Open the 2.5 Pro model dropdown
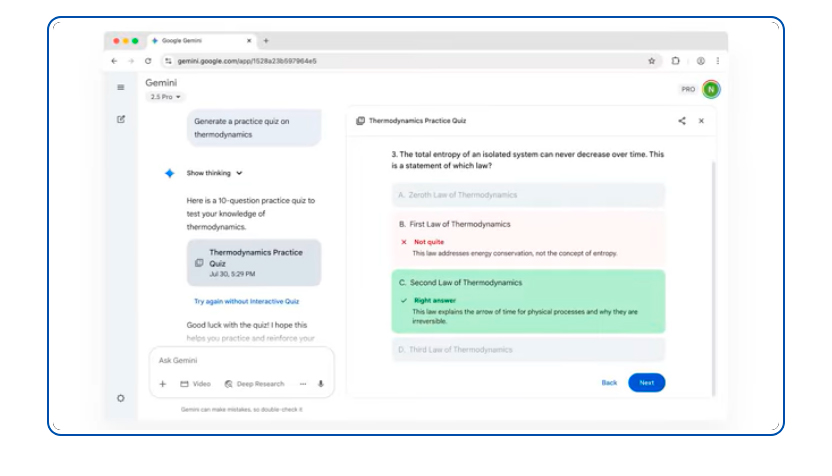 coord(166,97)
